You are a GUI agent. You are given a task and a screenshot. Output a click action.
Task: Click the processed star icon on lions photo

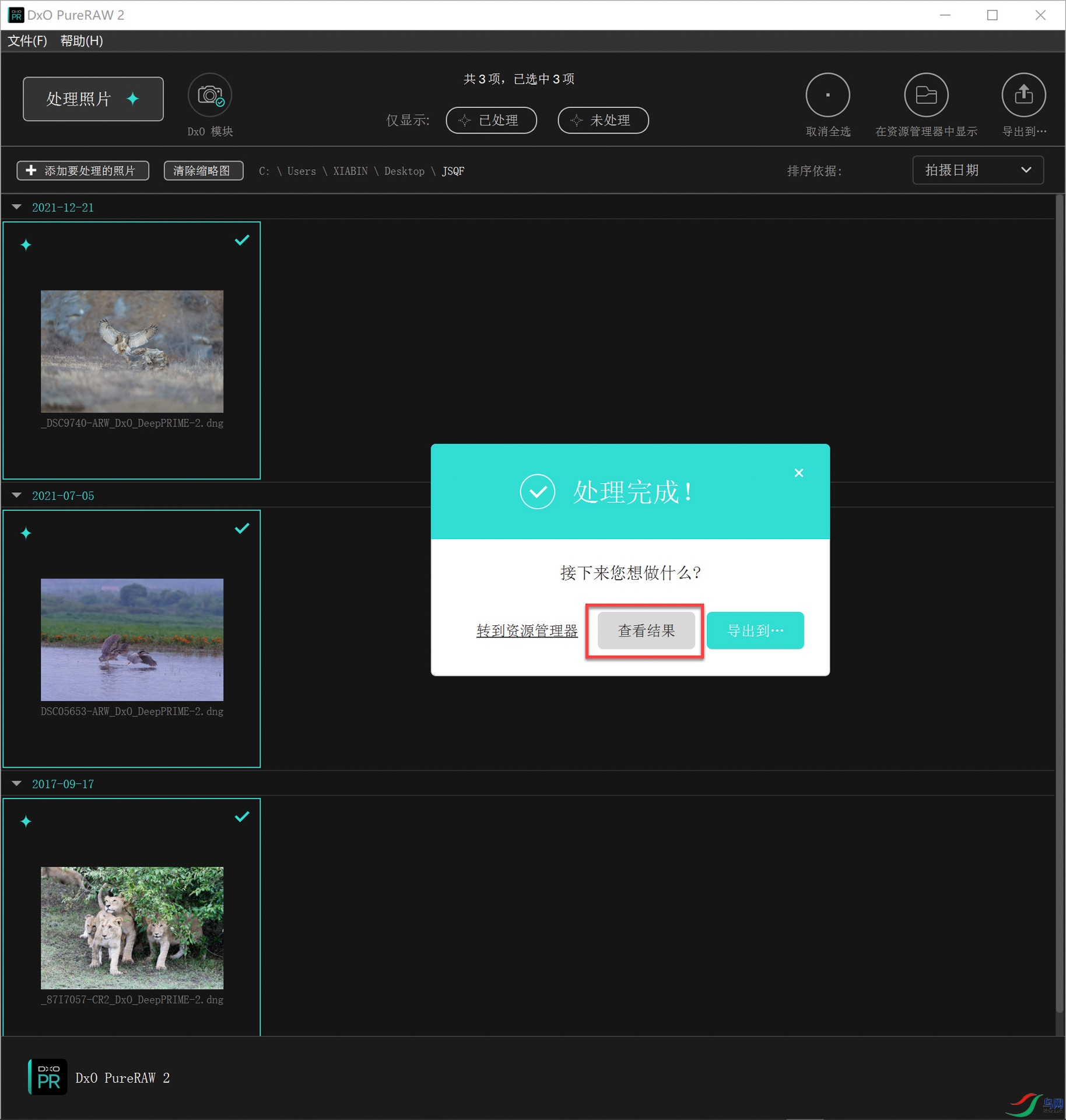26,821
